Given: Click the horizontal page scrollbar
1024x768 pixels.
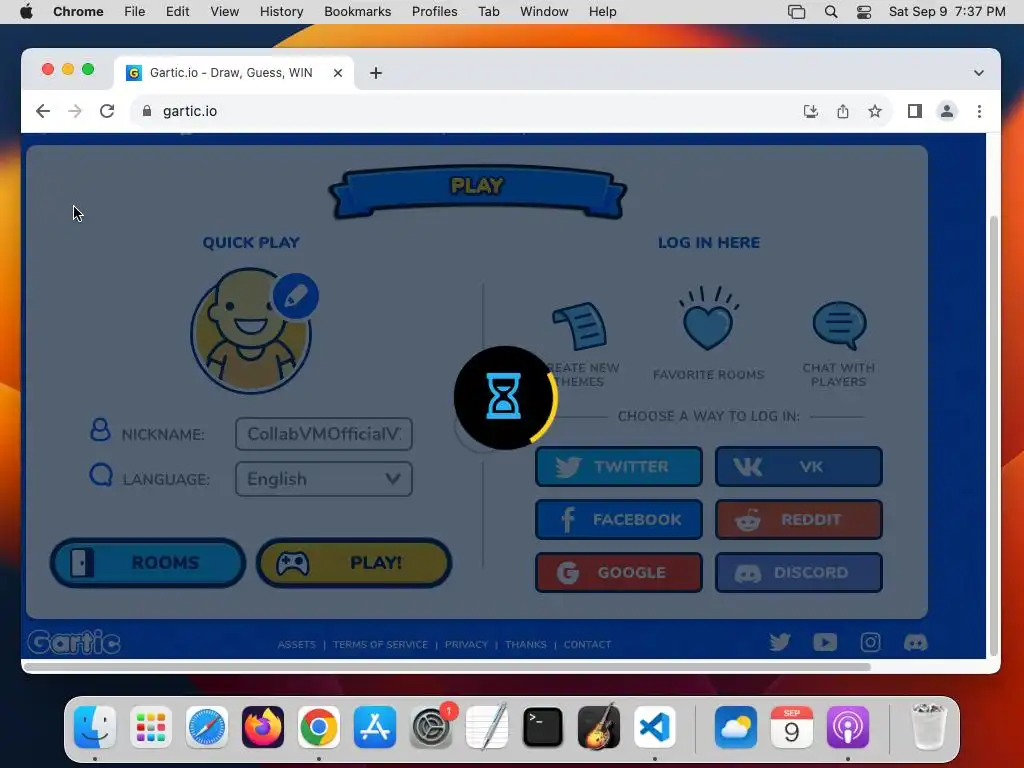Looking at the screenshot, I should coord(447,667).
